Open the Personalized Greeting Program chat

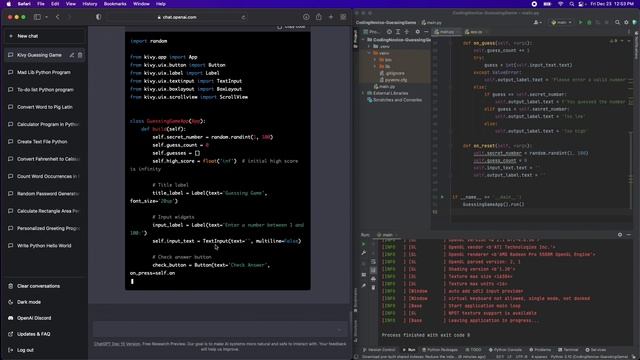point(45,228)
